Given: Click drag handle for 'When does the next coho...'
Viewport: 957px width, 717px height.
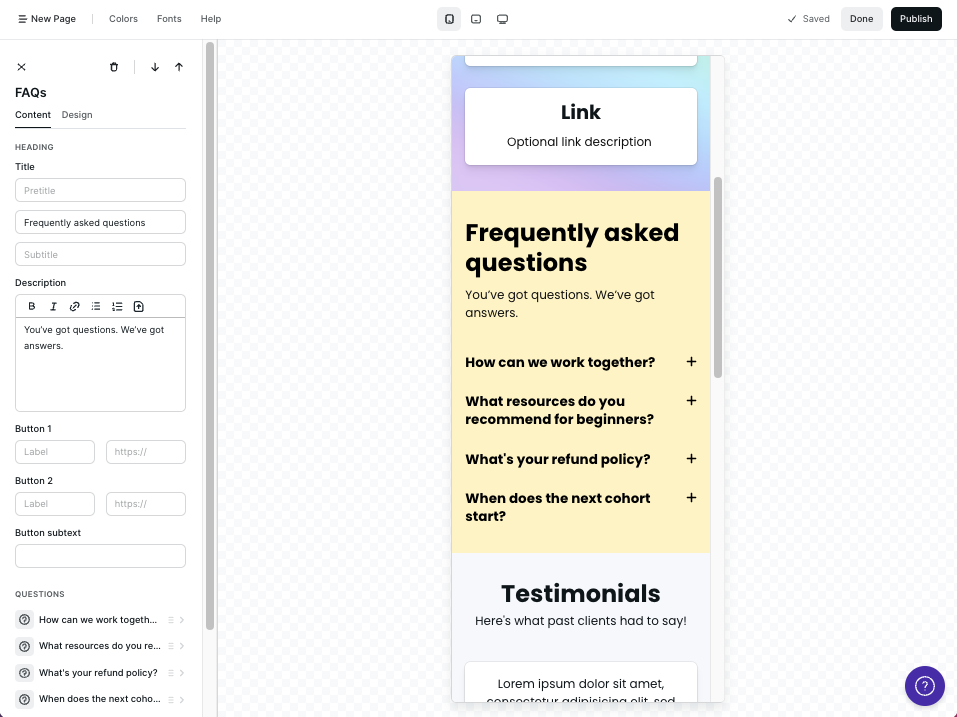Looking at the screenshot, I should tap(171, 699).
